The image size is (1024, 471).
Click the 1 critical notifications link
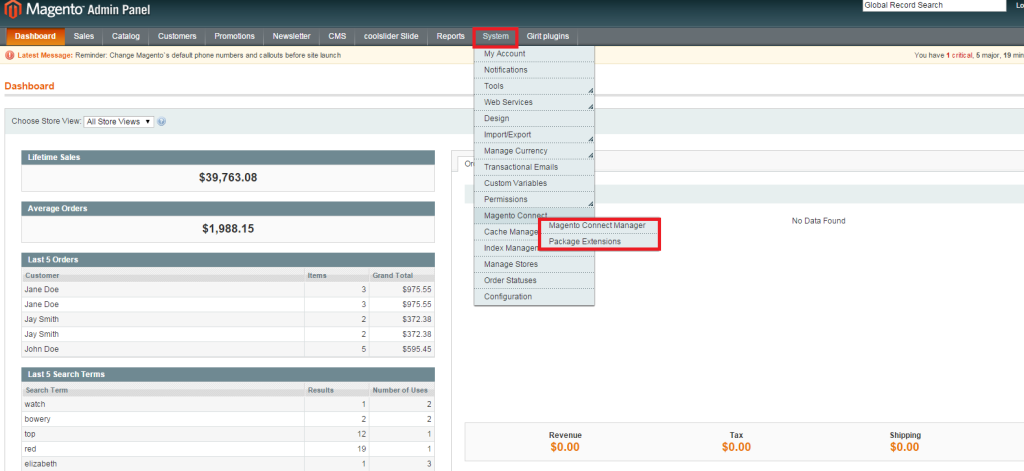pos(959,56)
